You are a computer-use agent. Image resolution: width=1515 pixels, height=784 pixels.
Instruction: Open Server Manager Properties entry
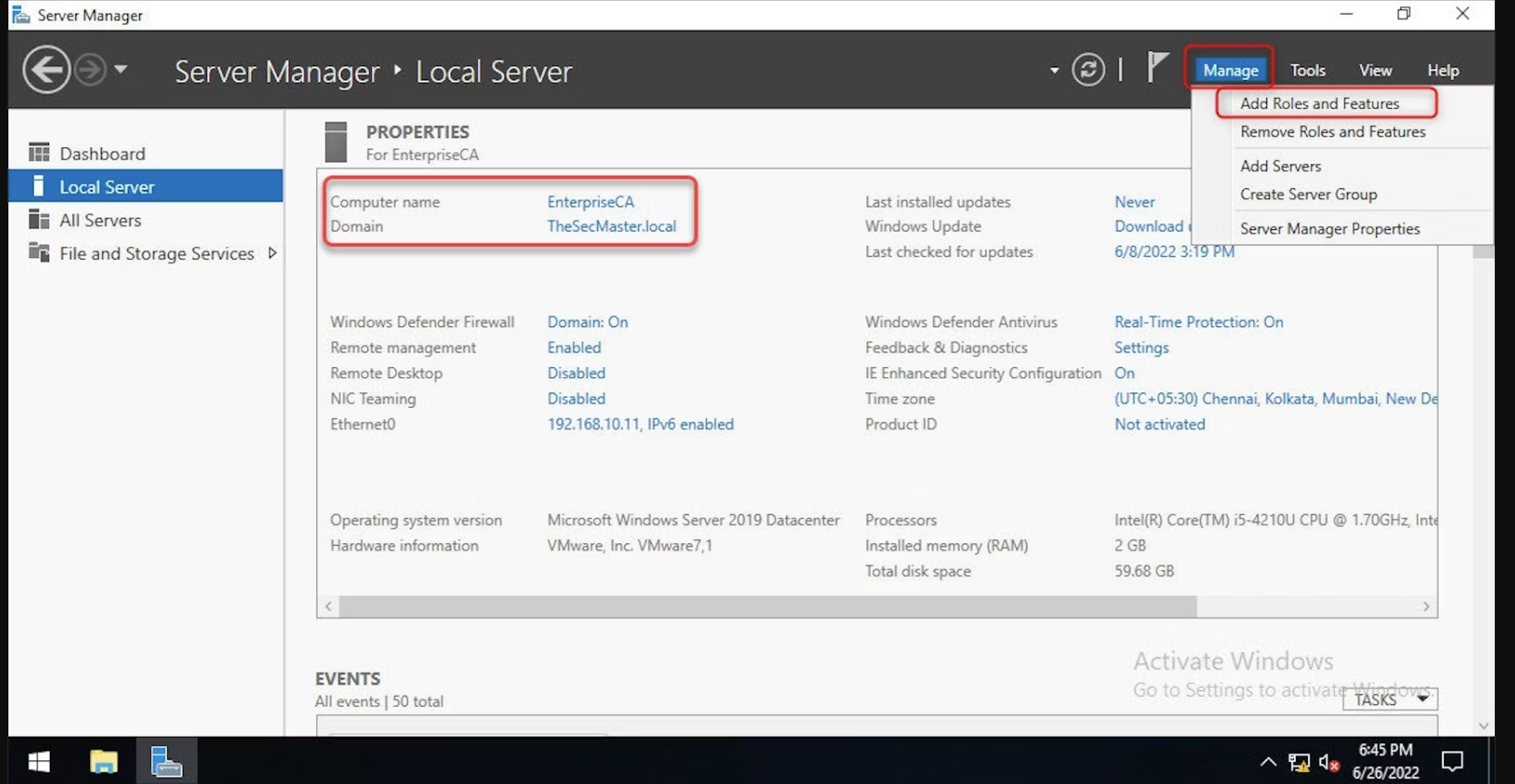click(1330, 229)
